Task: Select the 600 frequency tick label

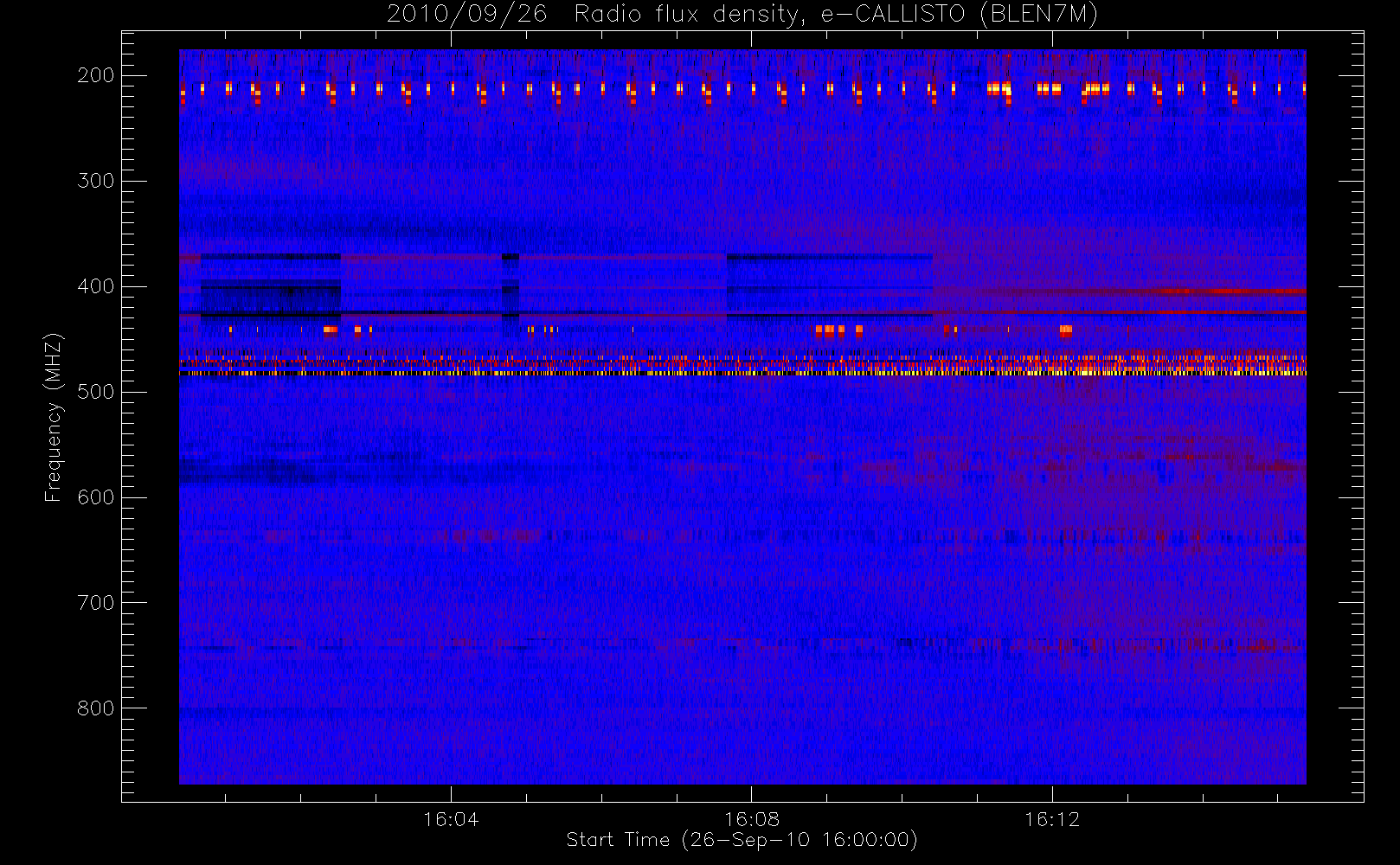Action: (x=96, y=497)
